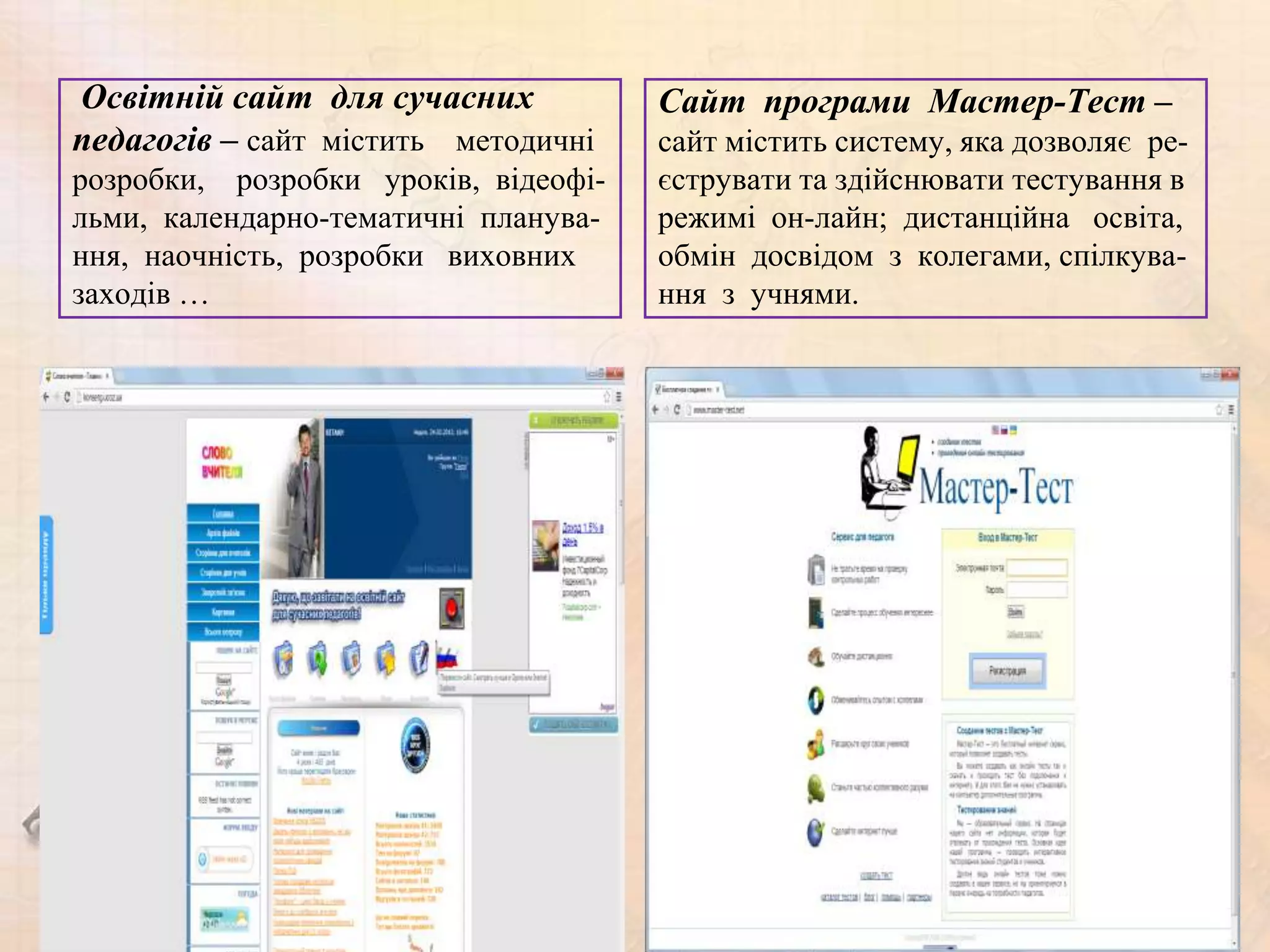Viewport: 1270px width, 952px height.
Task: Click green collective mind icon
Action: 816,788
